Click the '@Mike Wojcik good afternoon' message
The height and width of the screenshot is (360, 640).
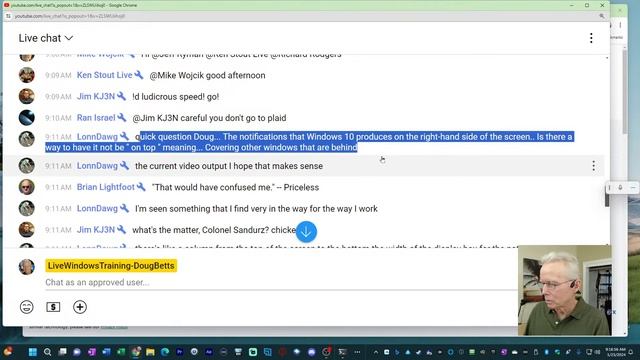tap(207, 76)
